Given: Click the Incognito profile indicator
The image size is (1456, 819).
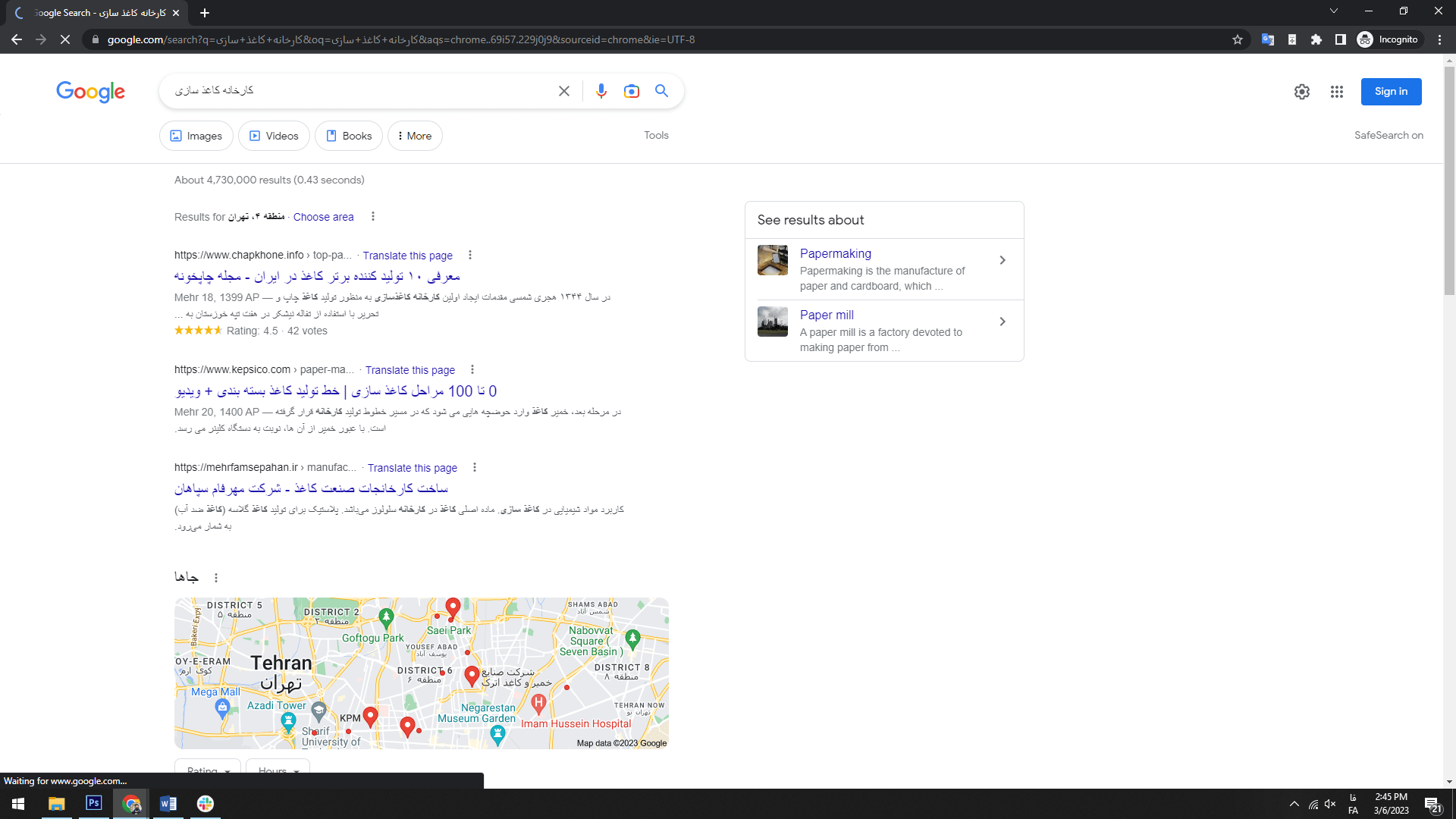Looking at the screenshot, I should (1388, 39).
